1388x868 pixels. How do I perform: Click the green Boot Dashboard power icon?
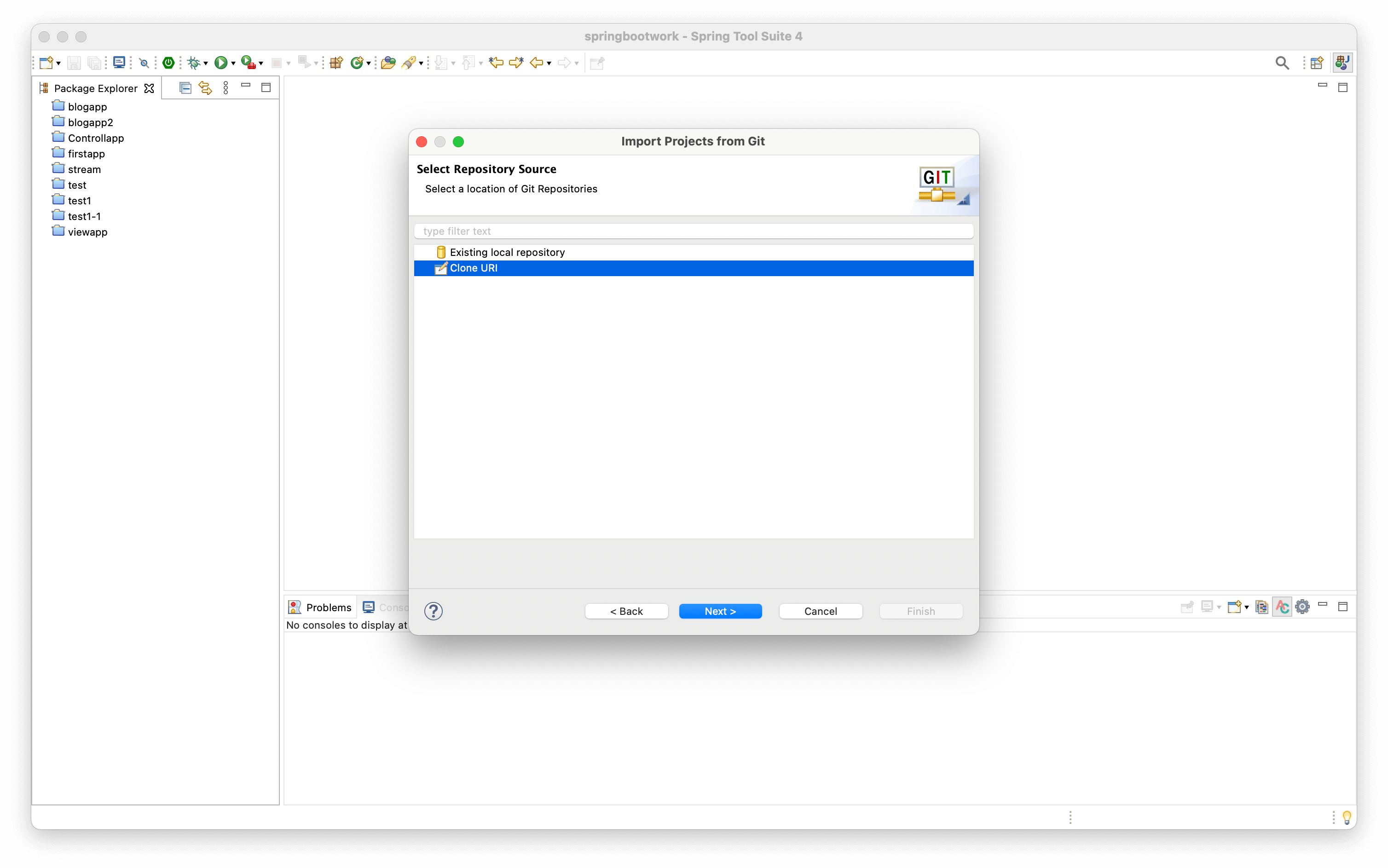[x=168, y=63]
